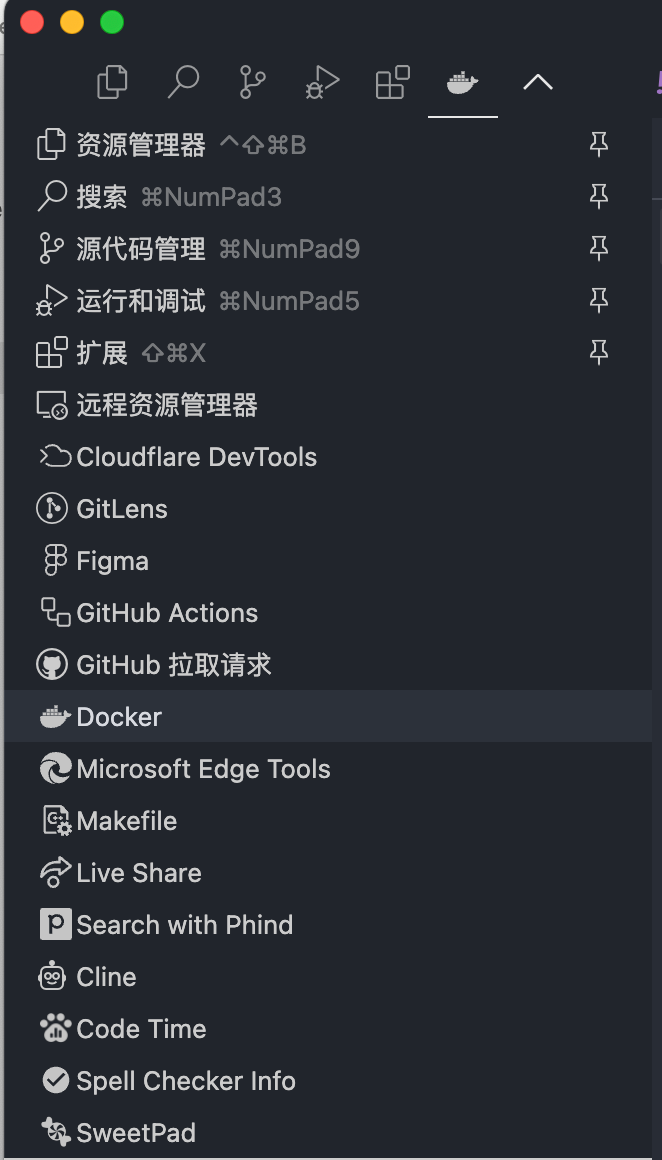The width and height of the screenshot is (662, 1160).
Task: Click the Run and Debug activity bar icon
Action: (x=322, y=83)
